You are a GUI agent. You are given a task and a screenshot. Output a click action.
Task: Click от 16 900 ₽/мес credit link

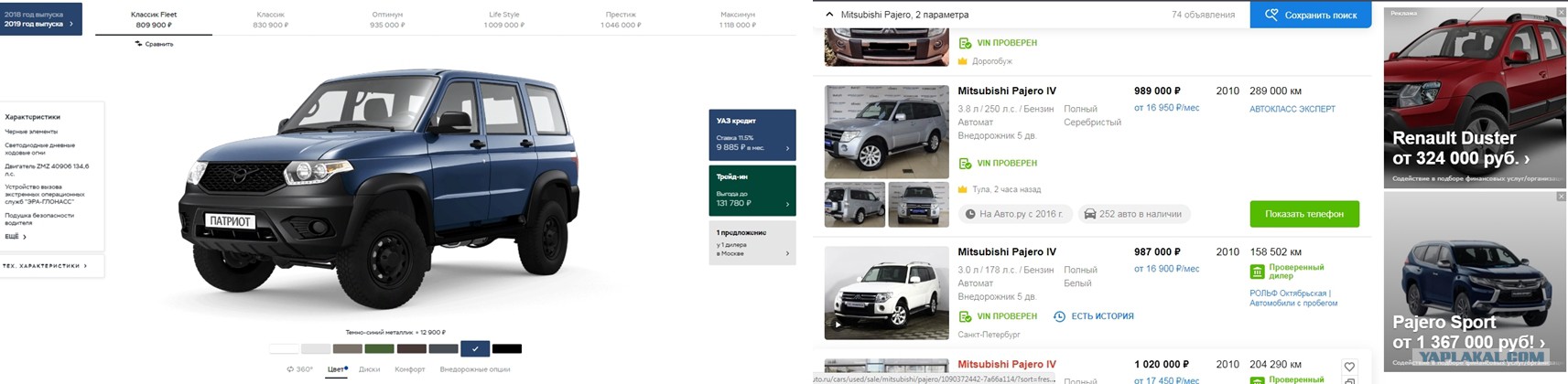click(1167, 269)
